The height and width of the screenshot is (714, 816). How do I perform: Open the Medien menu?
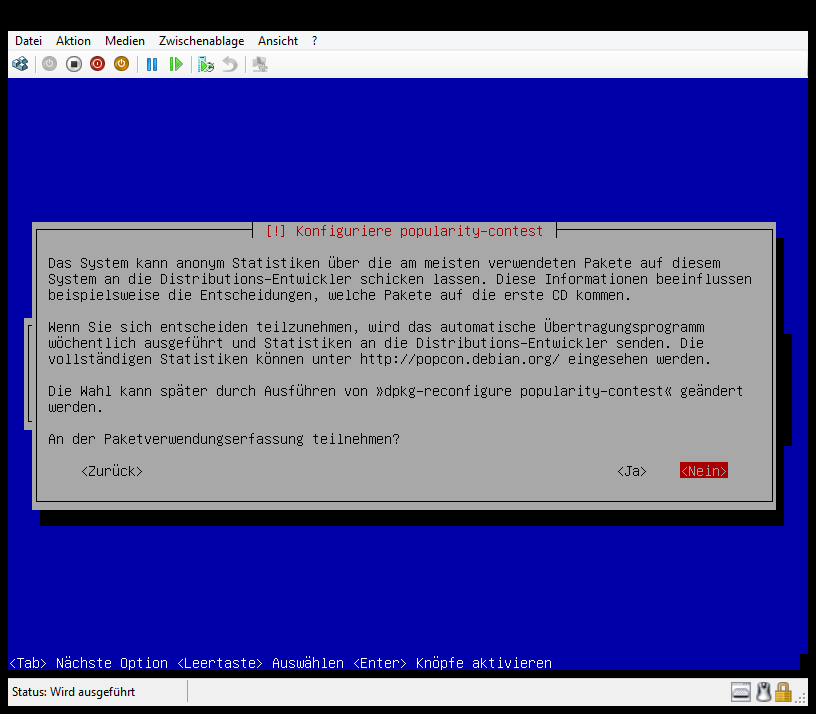[125, 41]
